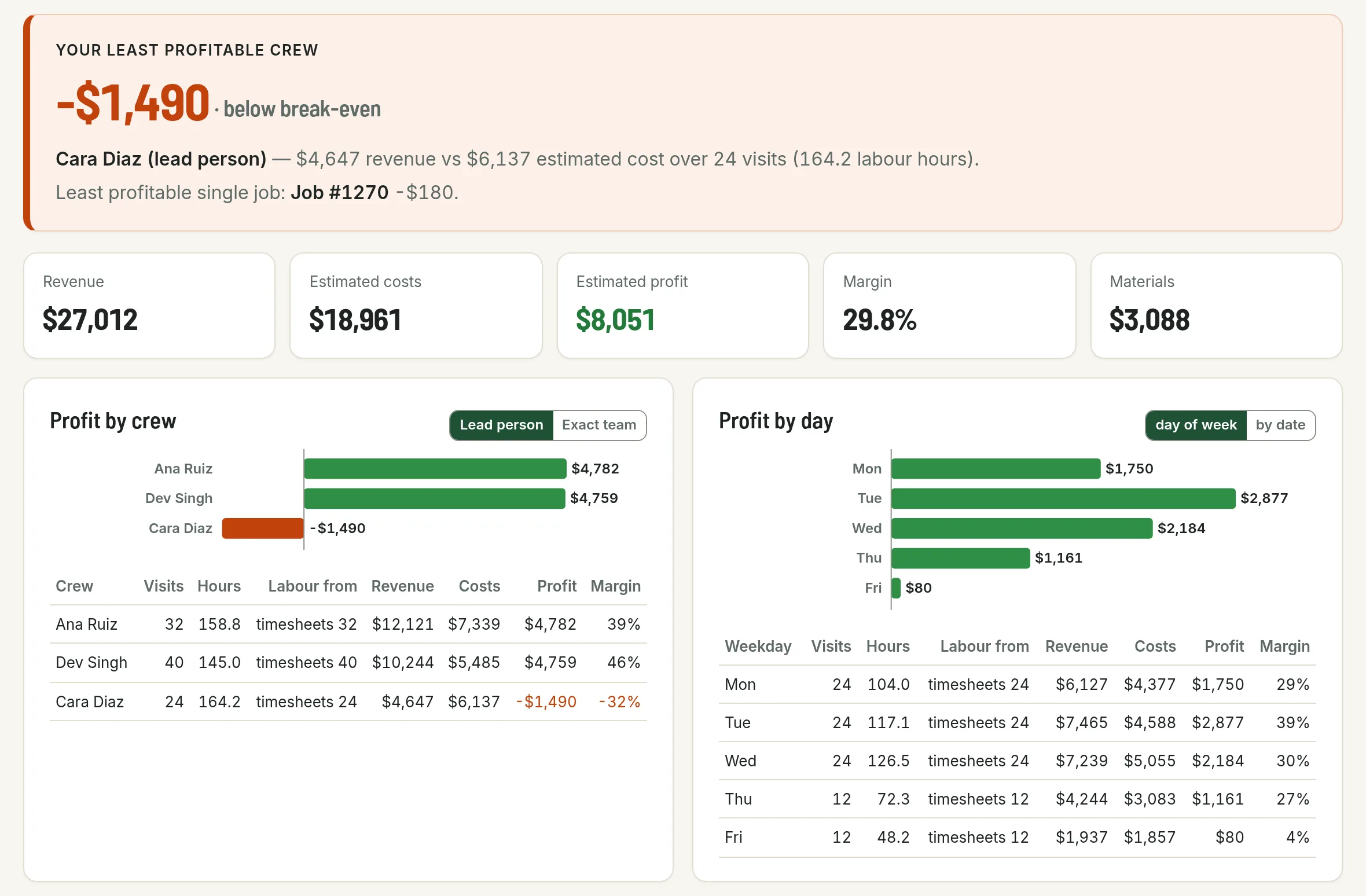Click the Wednesday profit bar

1022,528
